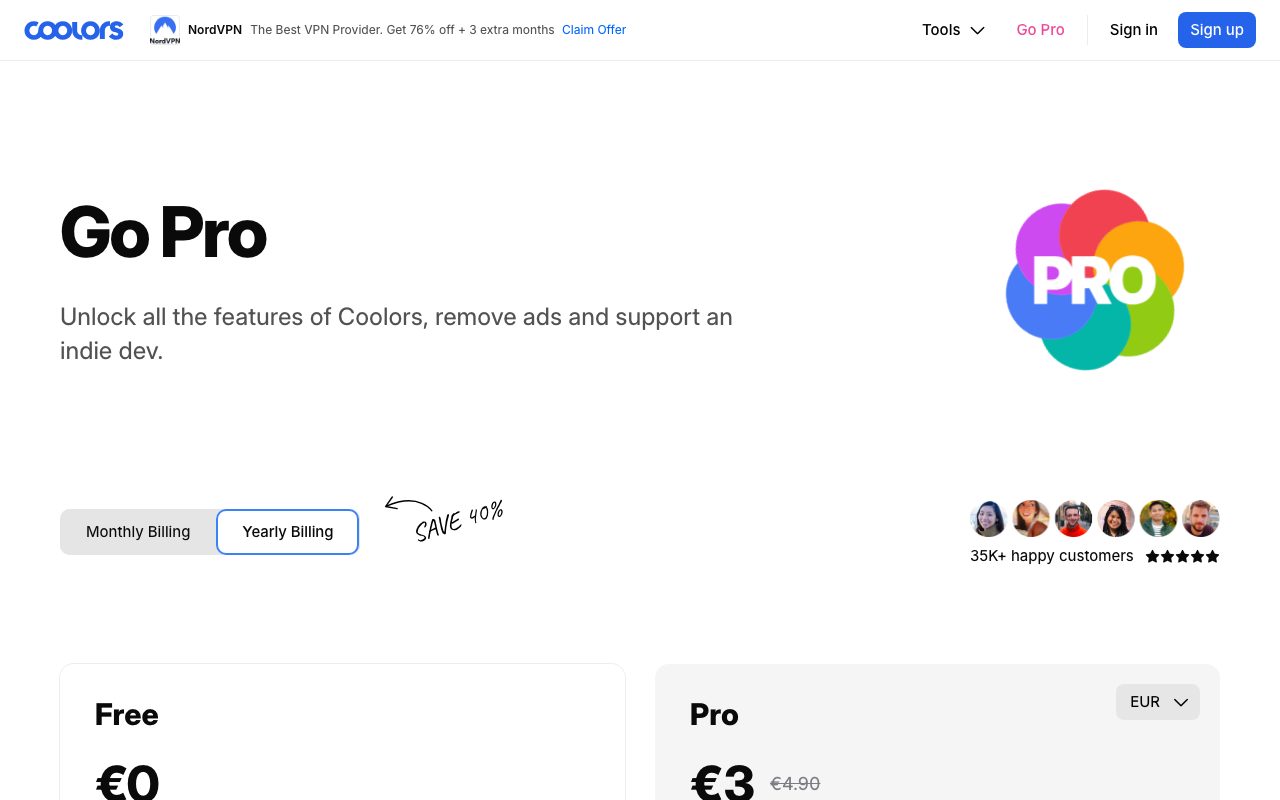Switch to Monthly Billing
The image size is (1280, 800).
click(x=138, y=532)
